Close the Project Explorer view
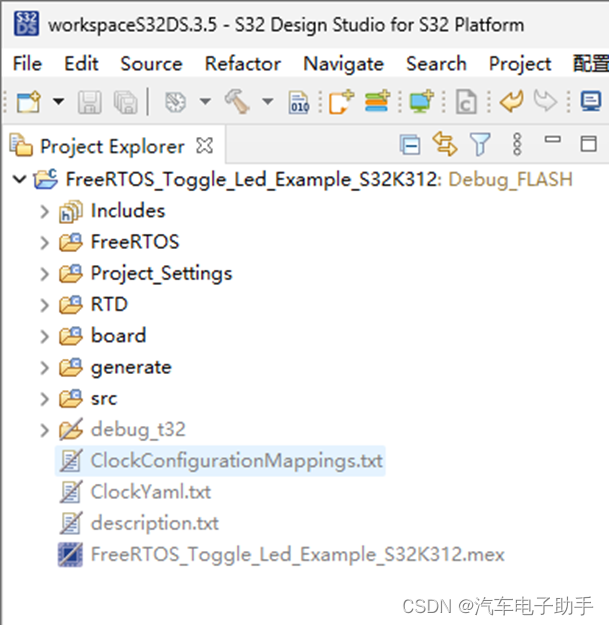This screenshot has height=625, width=609. click(x=204, y=145)
